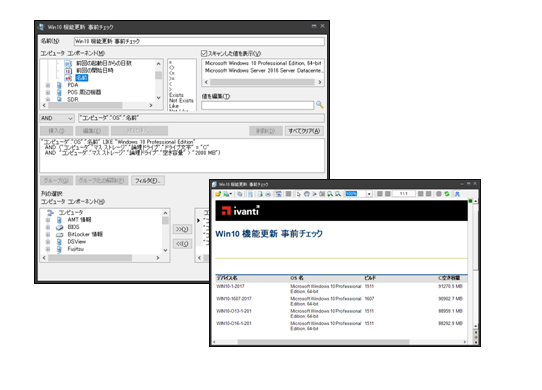Click the find binoculars icon in toolbar
This screenshot has width=542, height=390.
457,194
